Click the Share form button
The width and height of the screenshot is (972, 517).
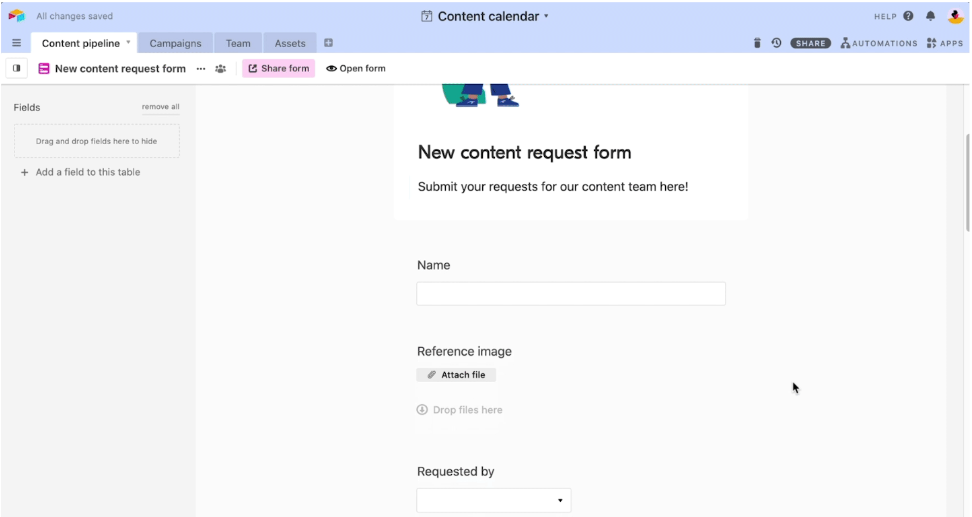click(278, 69)
